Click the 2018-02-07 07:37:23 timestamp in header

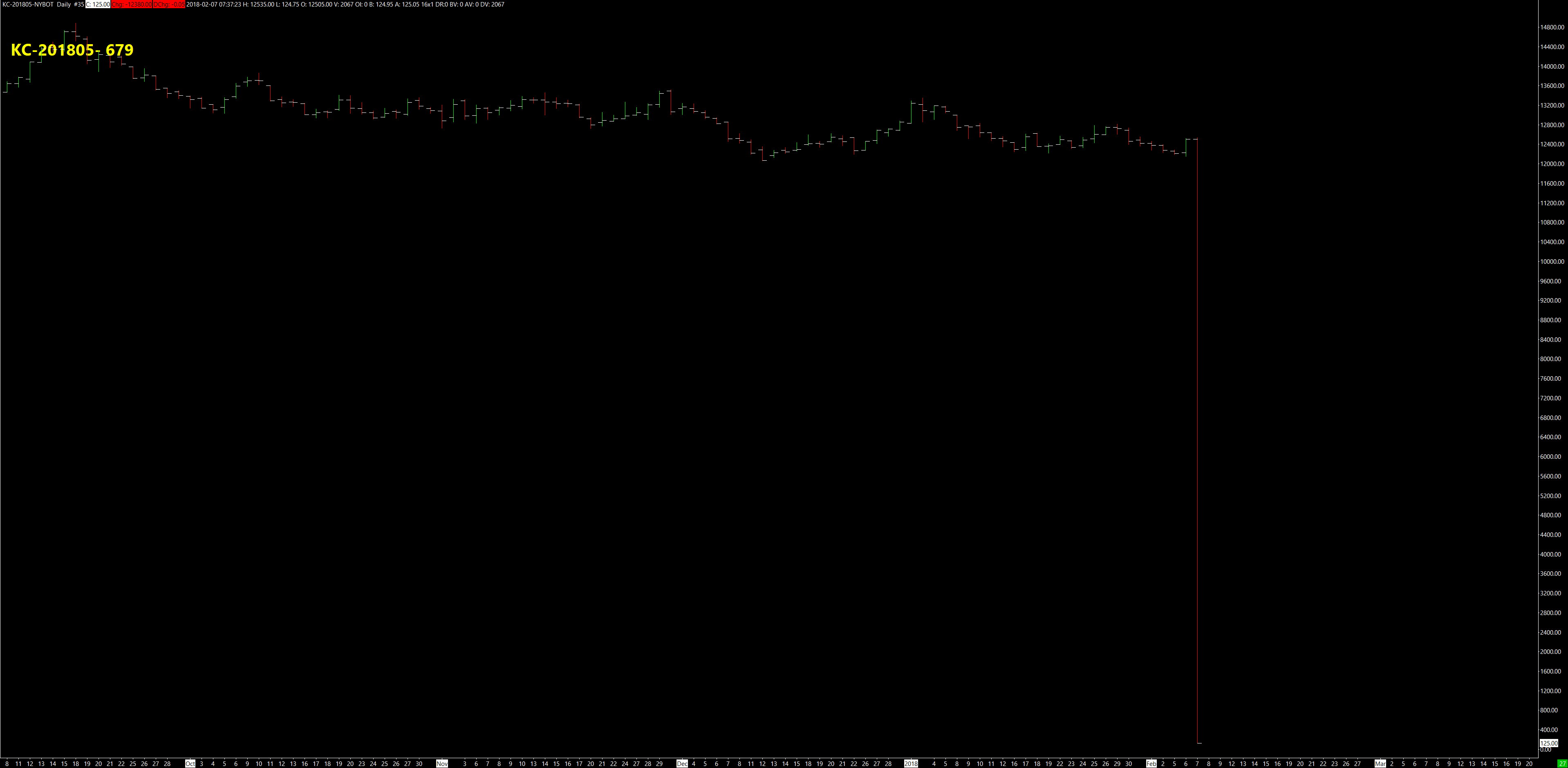coord(214,4)
